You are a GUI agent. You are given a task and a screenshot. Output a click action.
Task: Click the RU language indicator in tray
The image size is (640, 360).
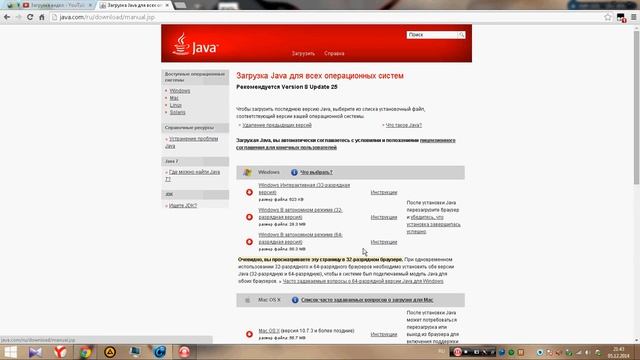click(x=442, y=352)
